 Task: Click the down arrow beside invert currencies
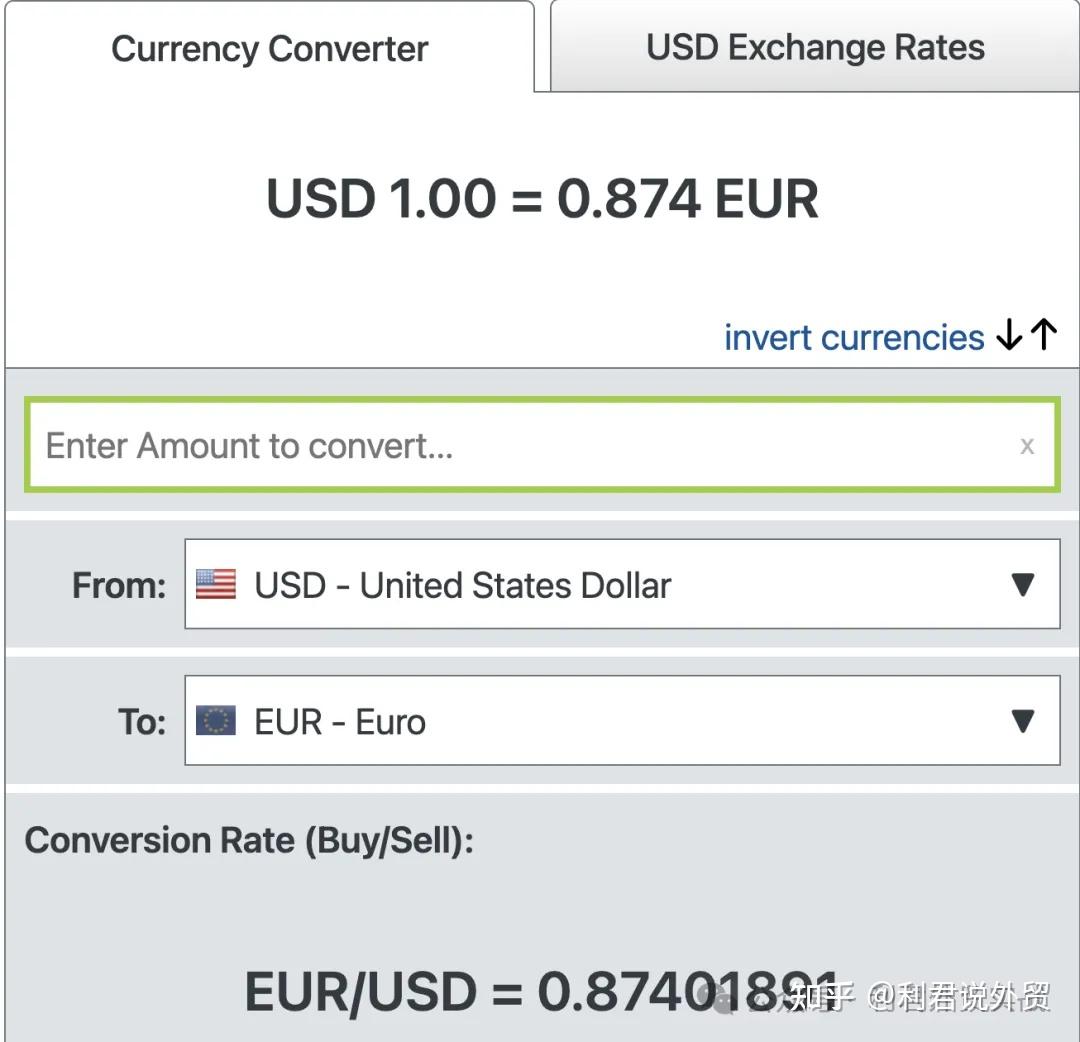[x=1010, y=336]
